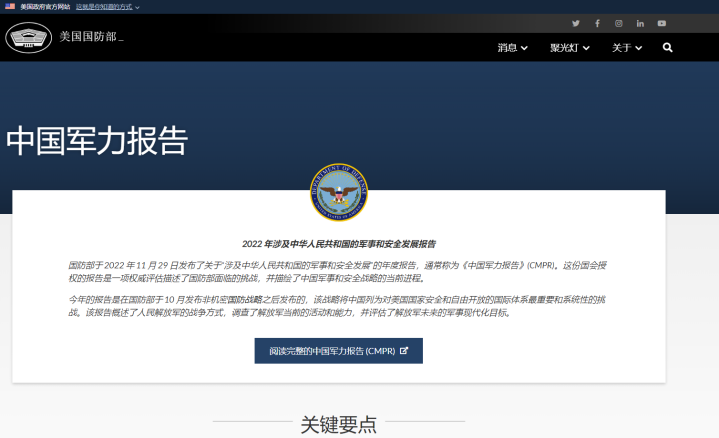719x438 pixels.
Task: Click paragraph starting 今年的报告是在国防部
Action: [x=337, y=306]
